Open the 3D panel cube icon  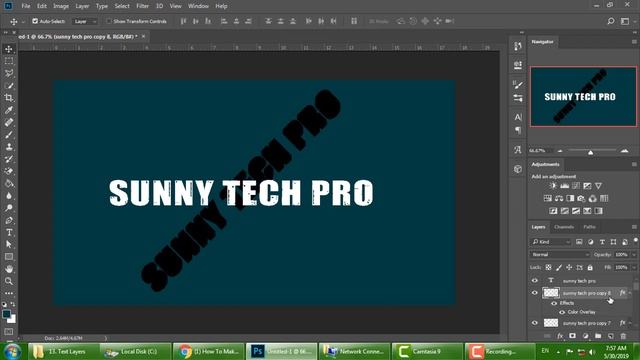518,169
